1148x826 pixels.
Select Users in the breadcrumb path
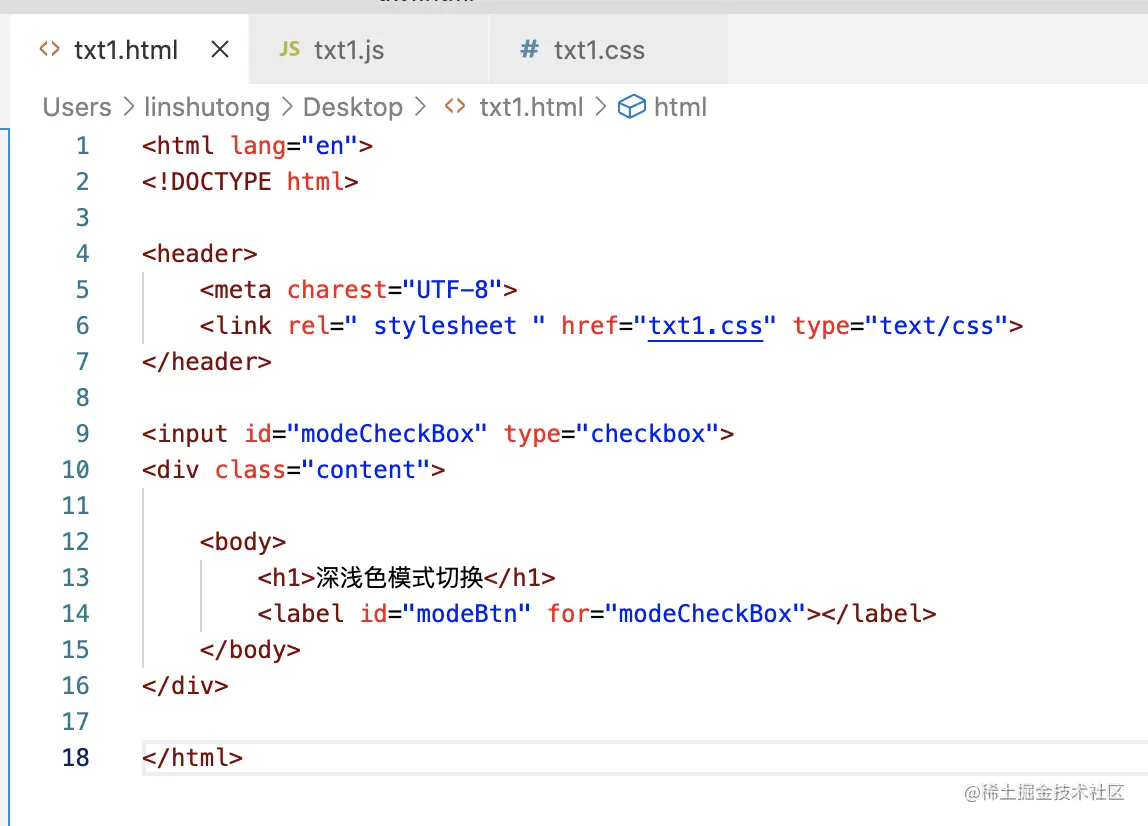pos(77,107)
